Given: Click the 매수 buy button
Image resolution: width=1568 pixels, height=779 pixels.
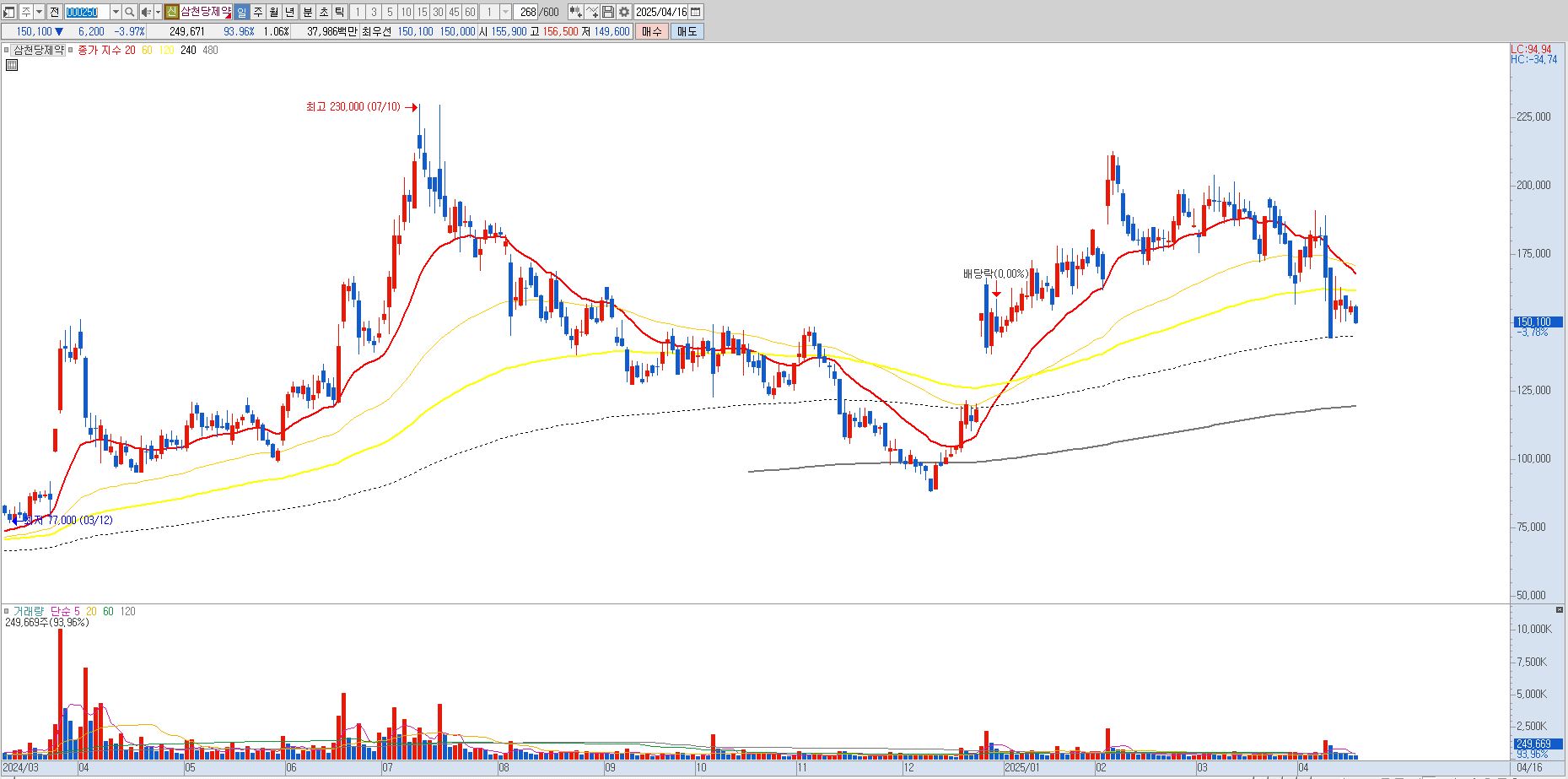Looking at the screenshot, I should pyautogui.click(x=651, y=31).
